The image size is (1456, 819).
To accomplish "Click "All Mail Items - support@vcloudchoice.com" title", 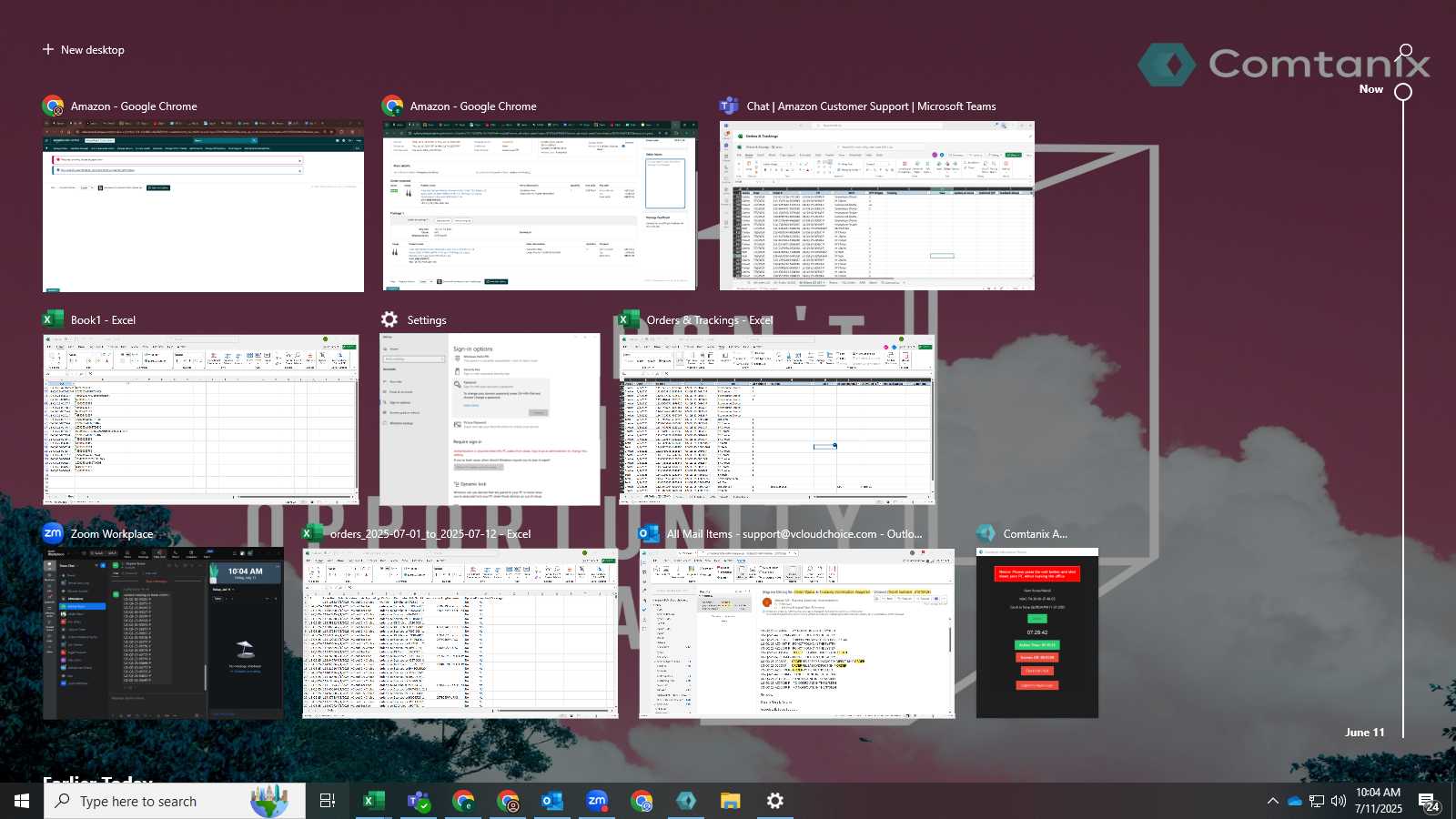I will tap(794, 534).
